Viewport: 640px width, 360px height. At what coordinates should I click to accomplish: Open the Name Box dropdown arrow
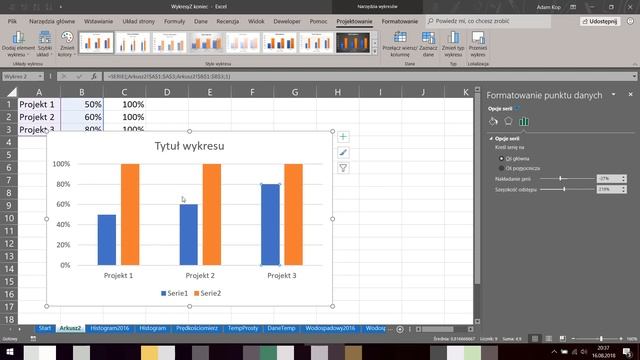click(x=40, y=76)
